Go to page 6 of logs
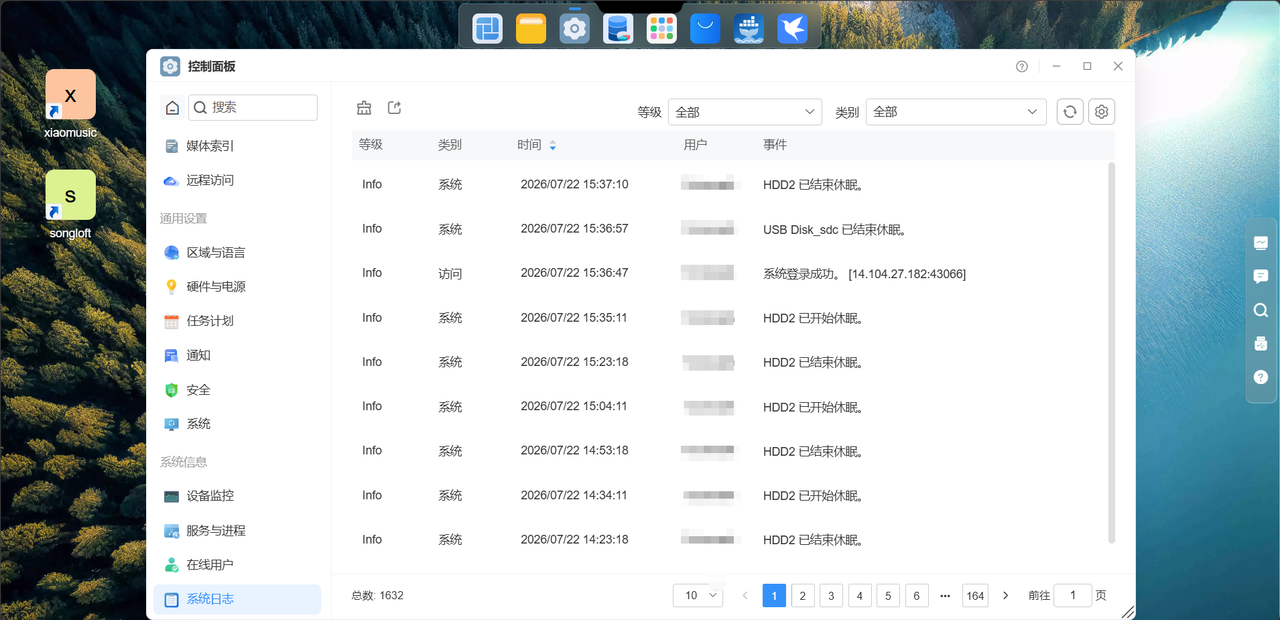Viewport: 1280px width, 620px height. 917,595
